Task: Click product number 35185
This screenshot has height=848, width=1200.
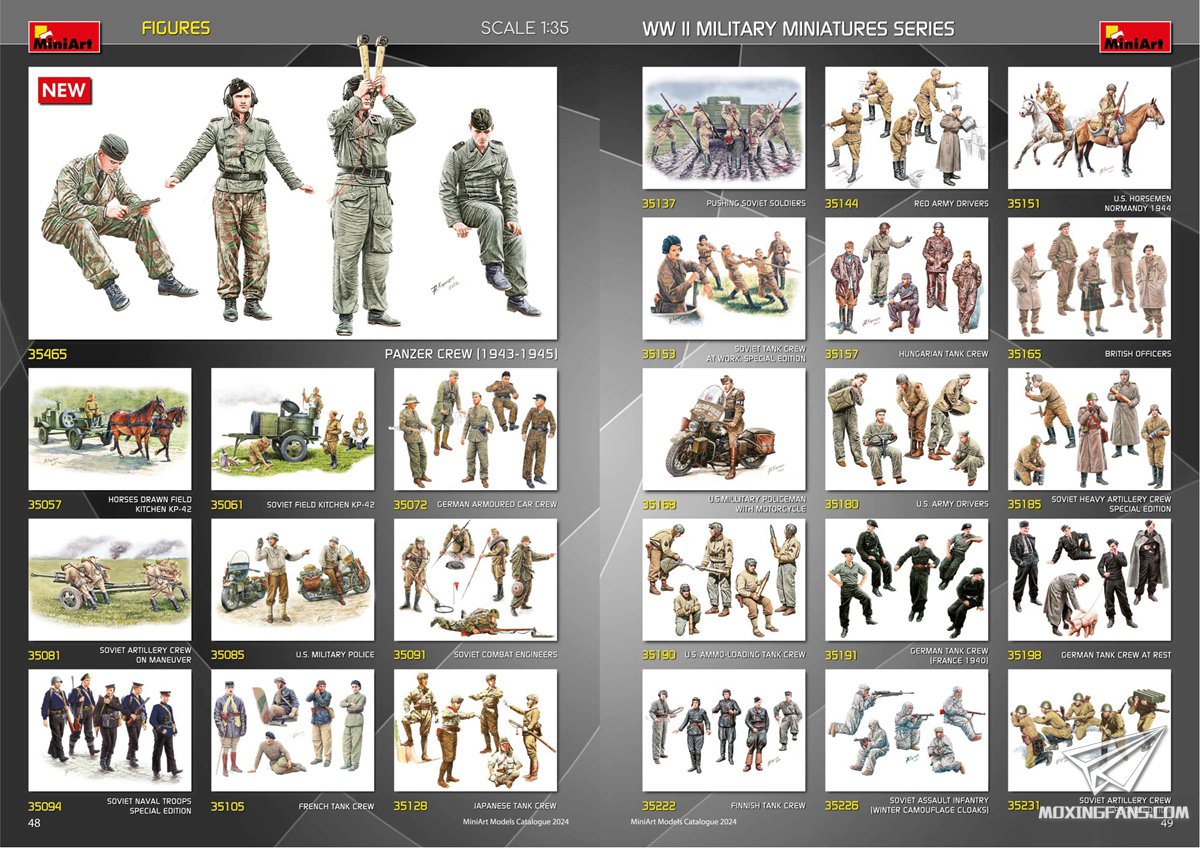Action: point(1024,505)
